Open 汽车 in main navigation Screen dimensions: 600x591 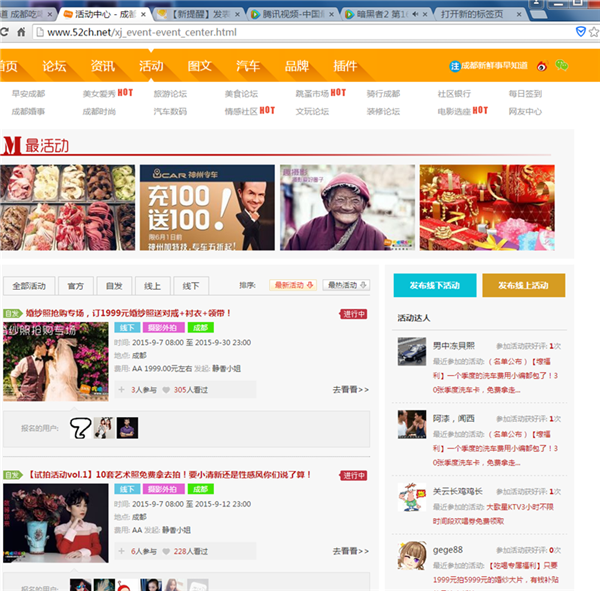coord(248,66)
